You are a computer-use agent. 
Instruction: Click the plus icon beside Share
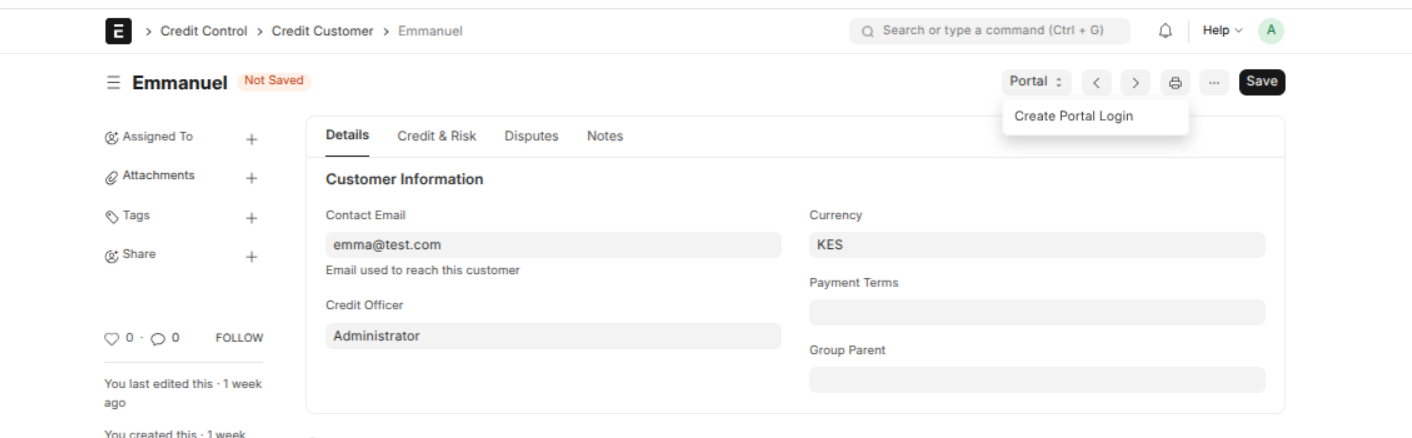coord(251,256)
